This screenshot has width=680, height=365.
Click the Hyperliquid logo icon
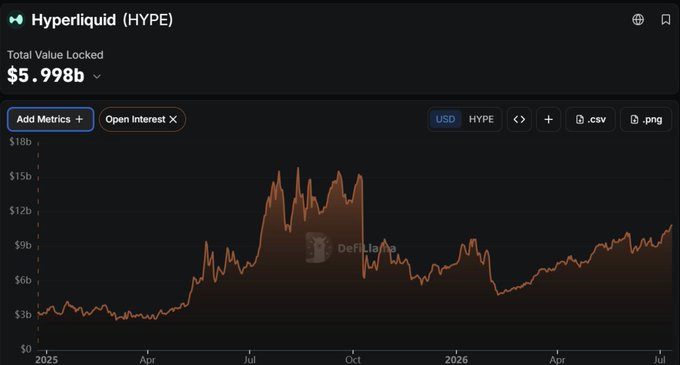click(x=16, y=20)
